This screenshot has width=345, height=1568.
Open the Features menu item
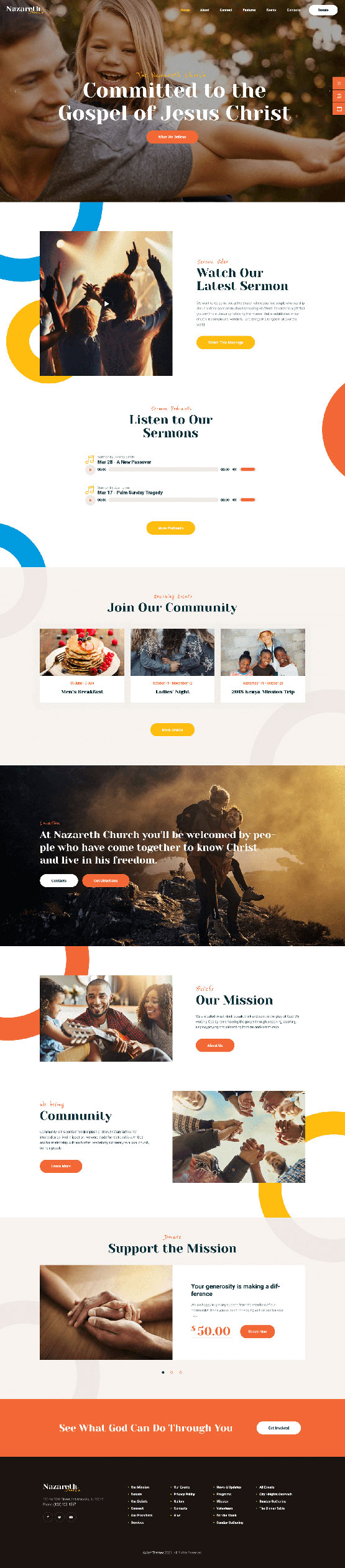click(249, 10)
